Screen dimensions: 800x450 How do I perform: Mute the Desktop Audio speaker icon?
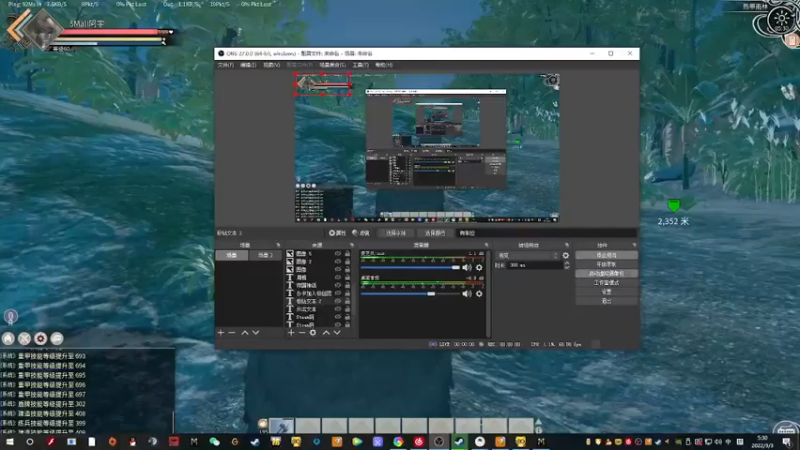[x=467, y=294]
